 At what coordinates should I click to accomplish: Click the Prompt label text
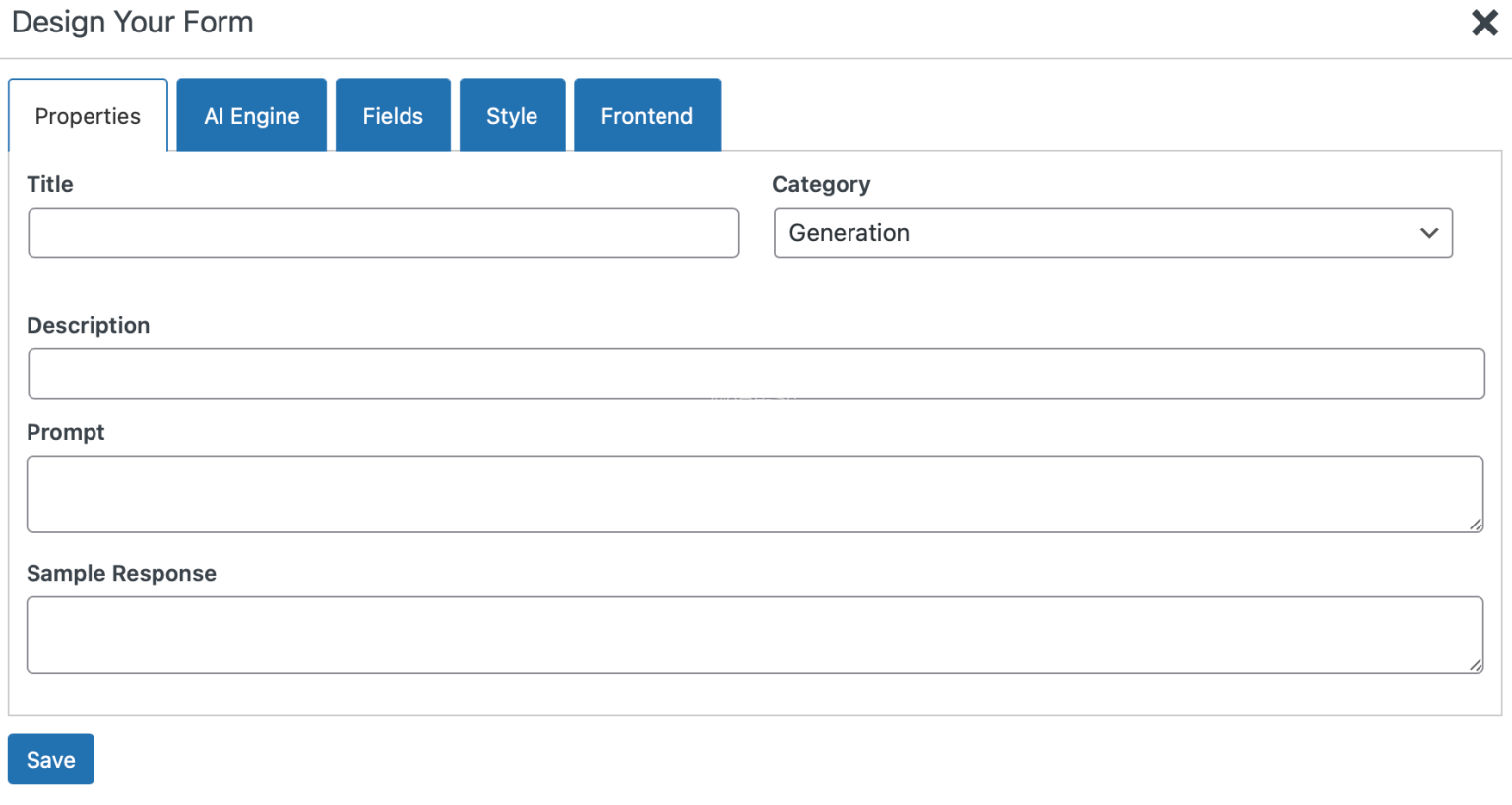click(66, 432)
